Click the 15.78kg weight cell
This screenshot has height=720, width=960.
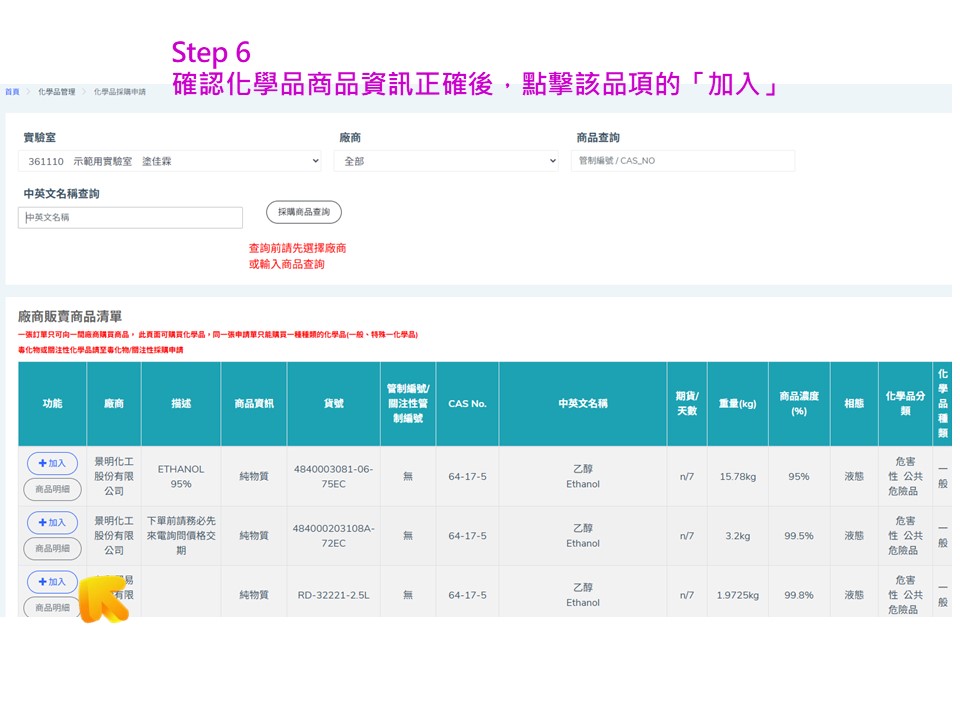(x=738, y=476)
